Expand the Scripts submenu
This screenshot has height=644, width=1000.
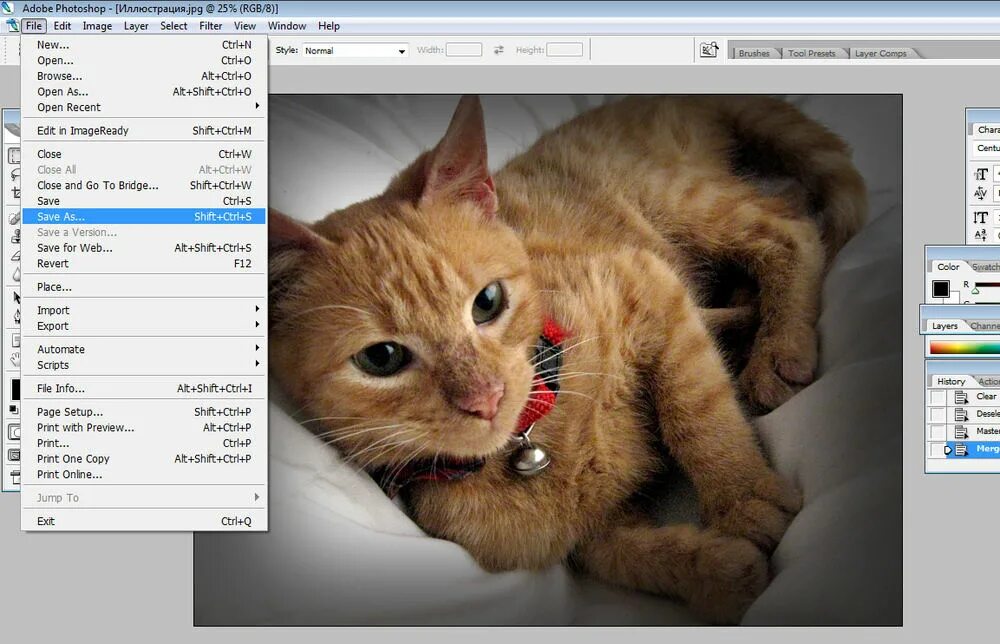(x=143, y=365)
